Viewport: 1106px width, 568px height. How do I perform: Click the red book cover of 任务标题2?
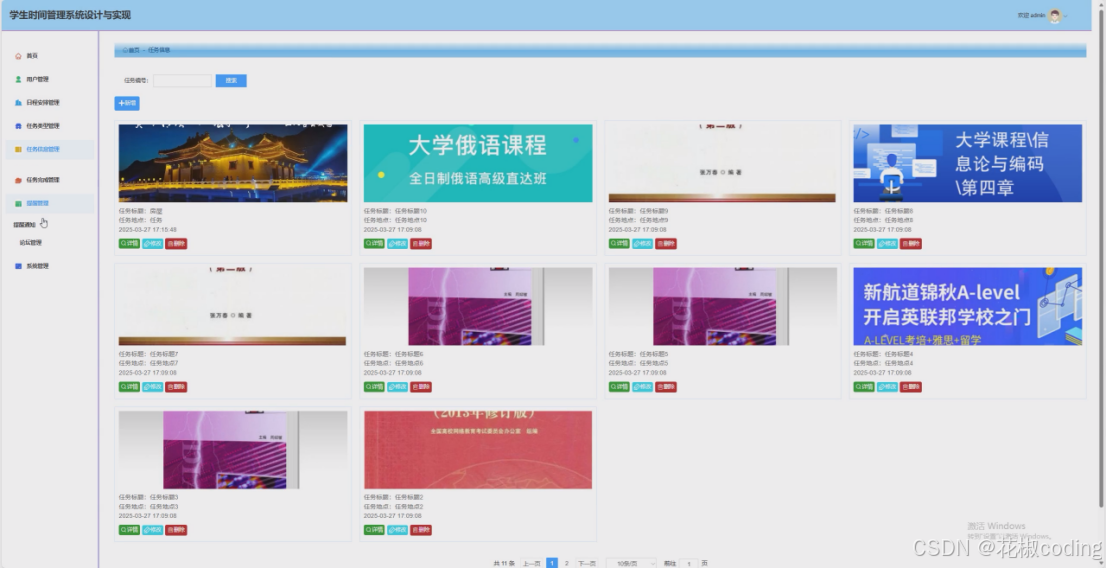(x=478, y=449)
